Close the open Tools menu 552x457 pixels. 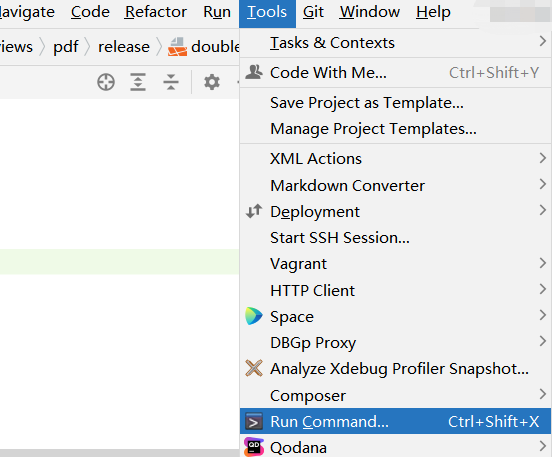pos(267,13)
